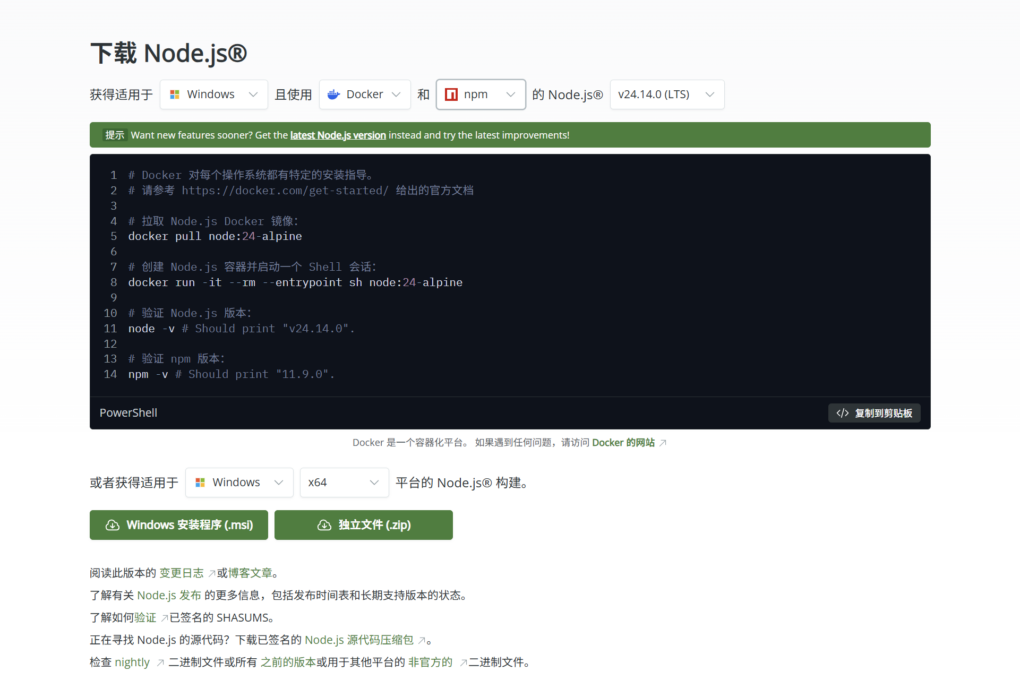Viewport: 1020px width, 680px height.
Task: Download the standalone .zip file
Action: pos(363,525)
